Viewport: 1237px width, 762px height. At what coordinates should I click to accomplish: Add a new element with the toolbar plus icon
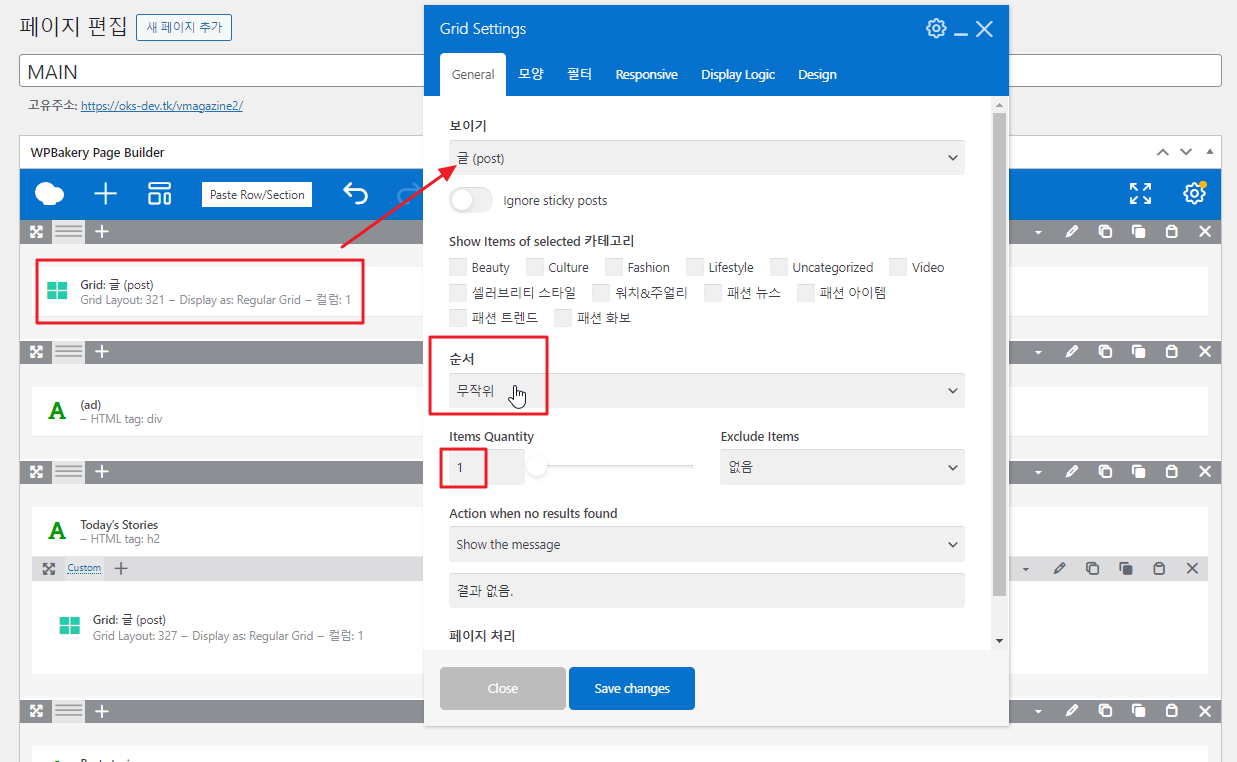coord(105,194)
